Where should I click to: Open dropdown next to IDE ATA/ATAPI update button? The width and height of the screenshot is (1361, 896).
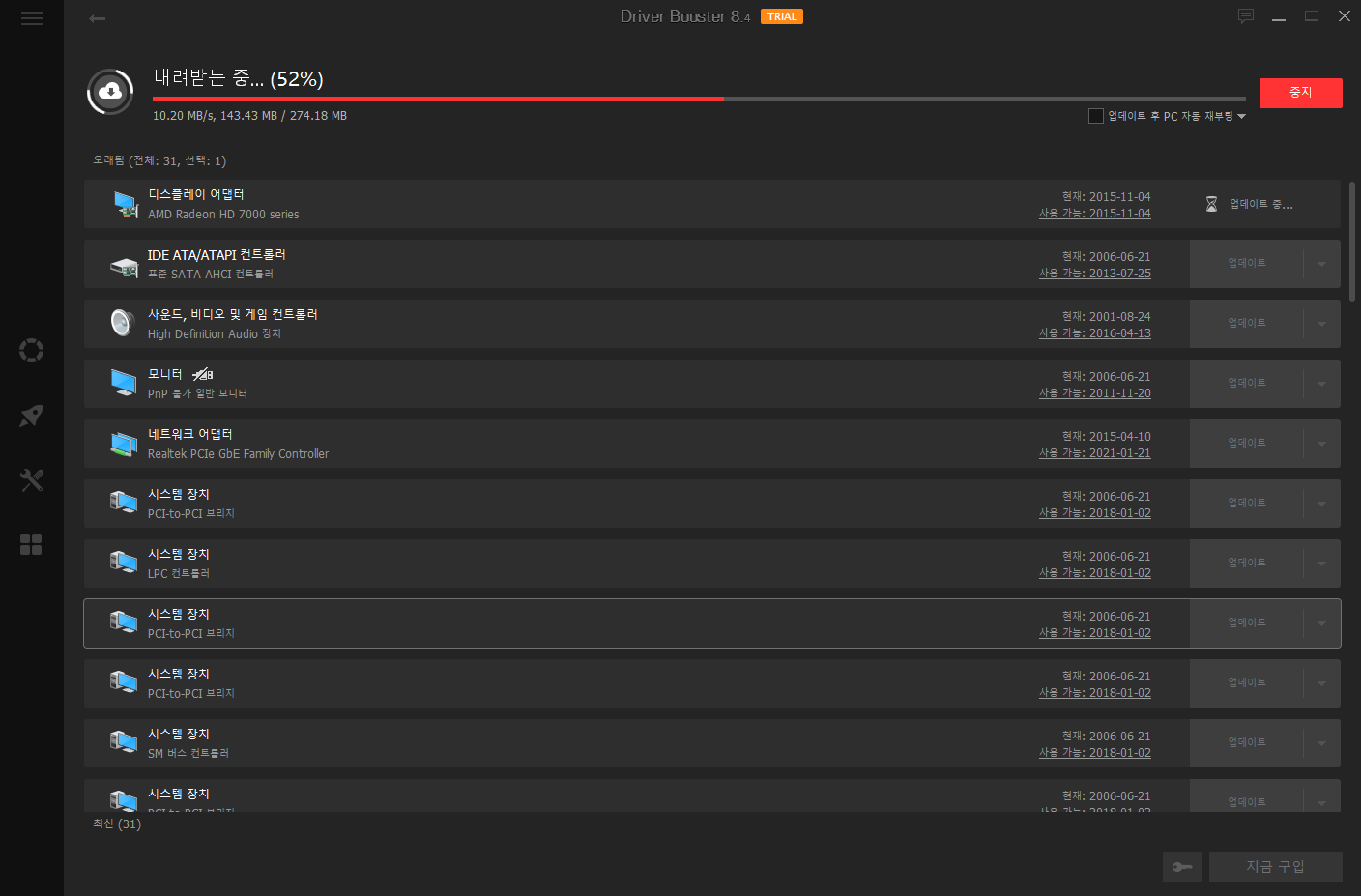[x=1321, y=264]
